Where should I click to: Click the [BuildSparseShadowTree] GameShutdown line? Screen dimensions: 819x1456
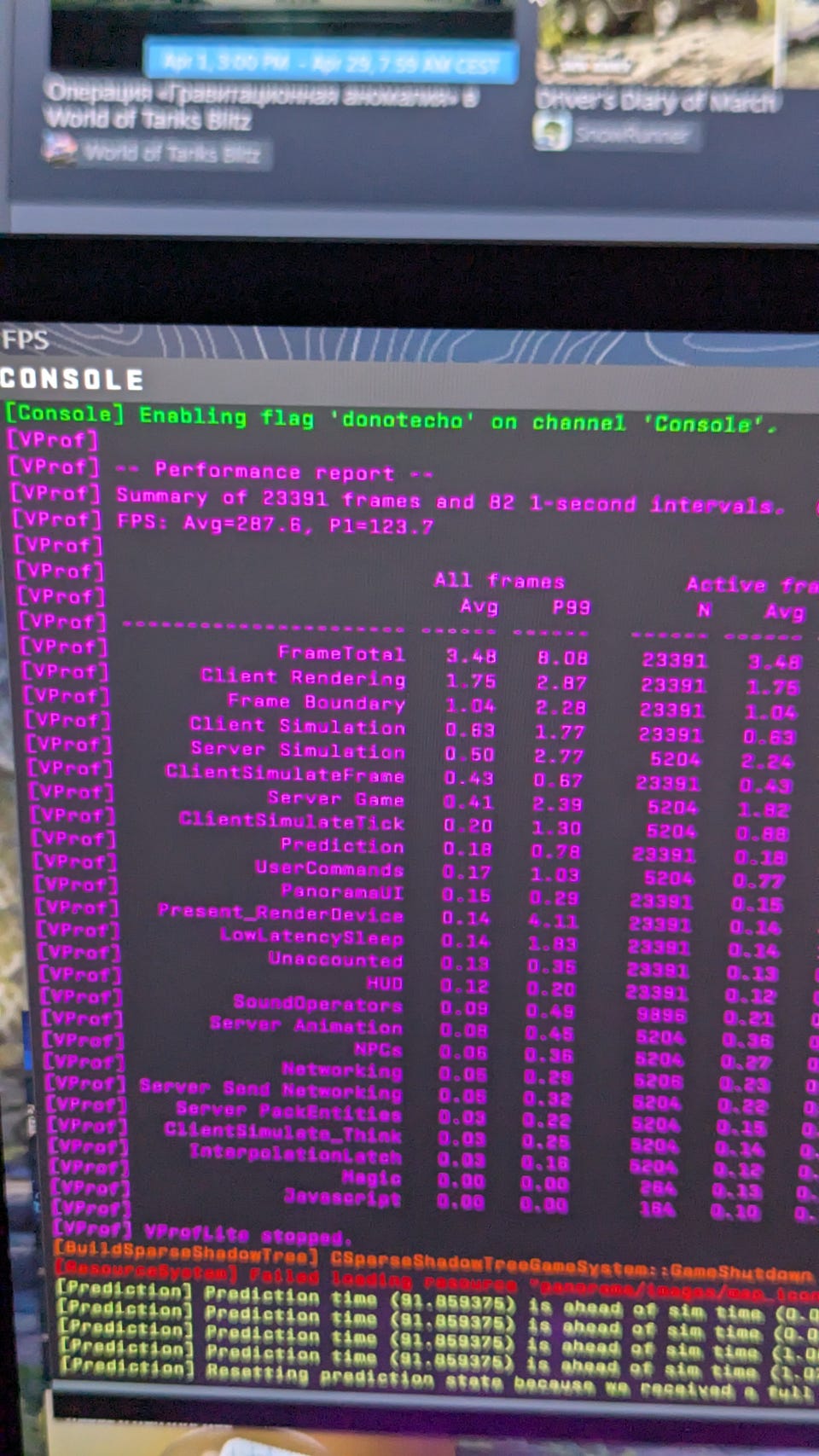coord(433,1262)
